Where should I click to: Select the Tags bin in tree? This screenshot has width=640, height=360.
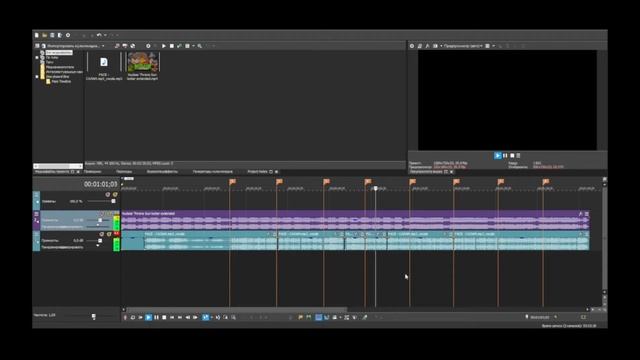(49, 62)
